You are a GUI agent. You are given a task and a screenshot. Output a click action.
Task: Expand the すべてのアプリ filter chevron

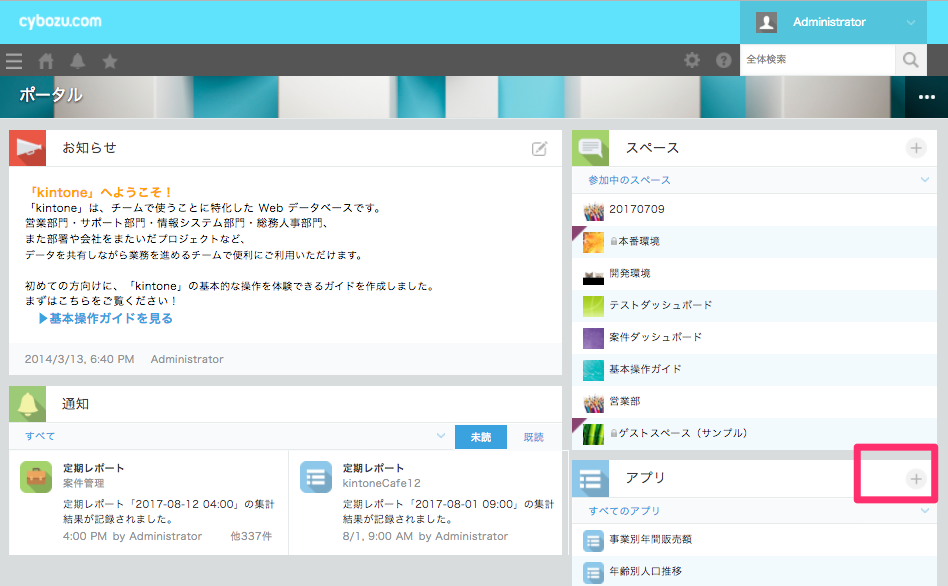point(924,510)
